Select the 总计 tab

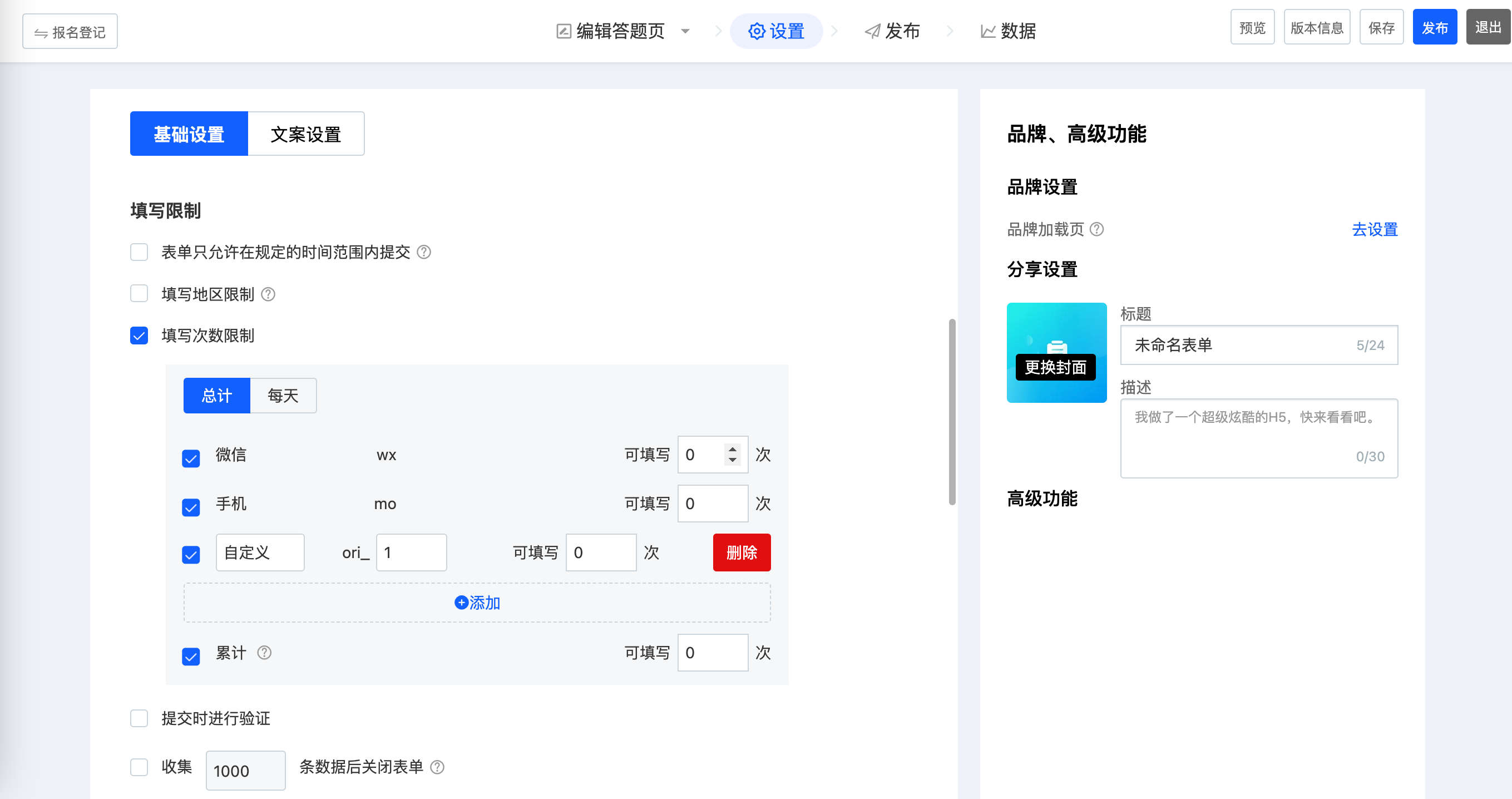point(216,396)
